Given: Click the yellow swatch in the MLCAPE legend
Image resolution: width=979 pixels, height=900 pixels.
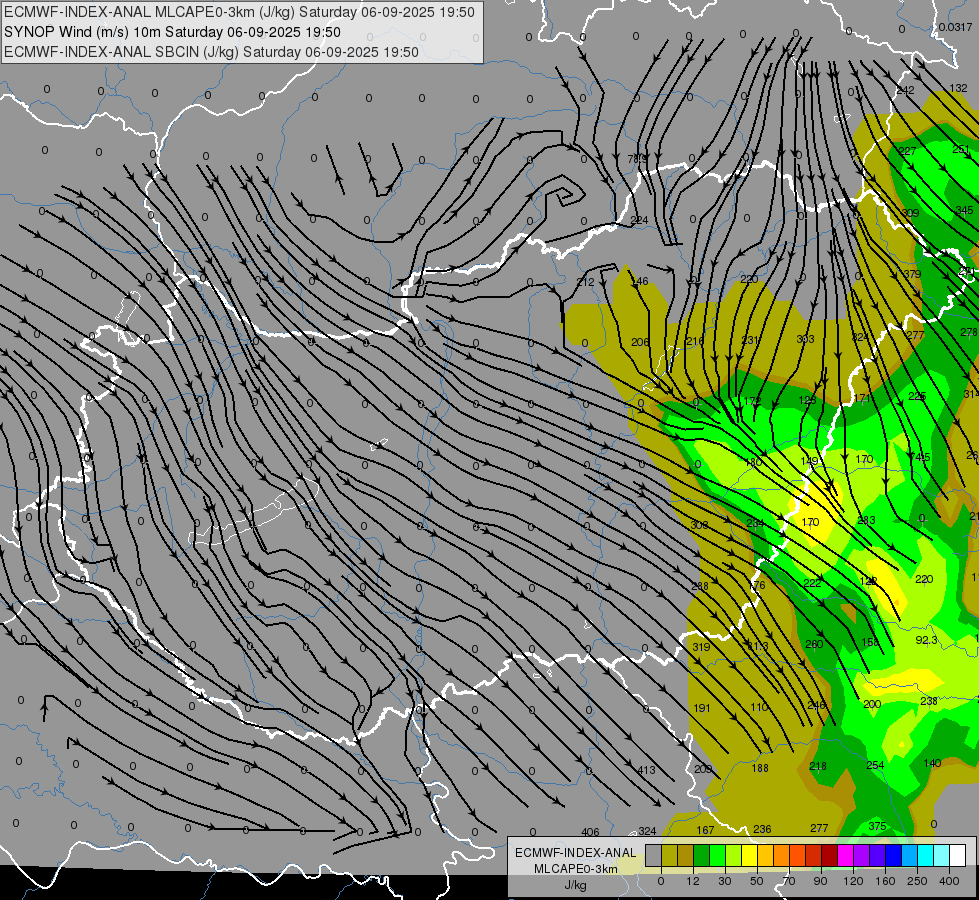Looking at the screenshot, I should [x=749, y=856].
